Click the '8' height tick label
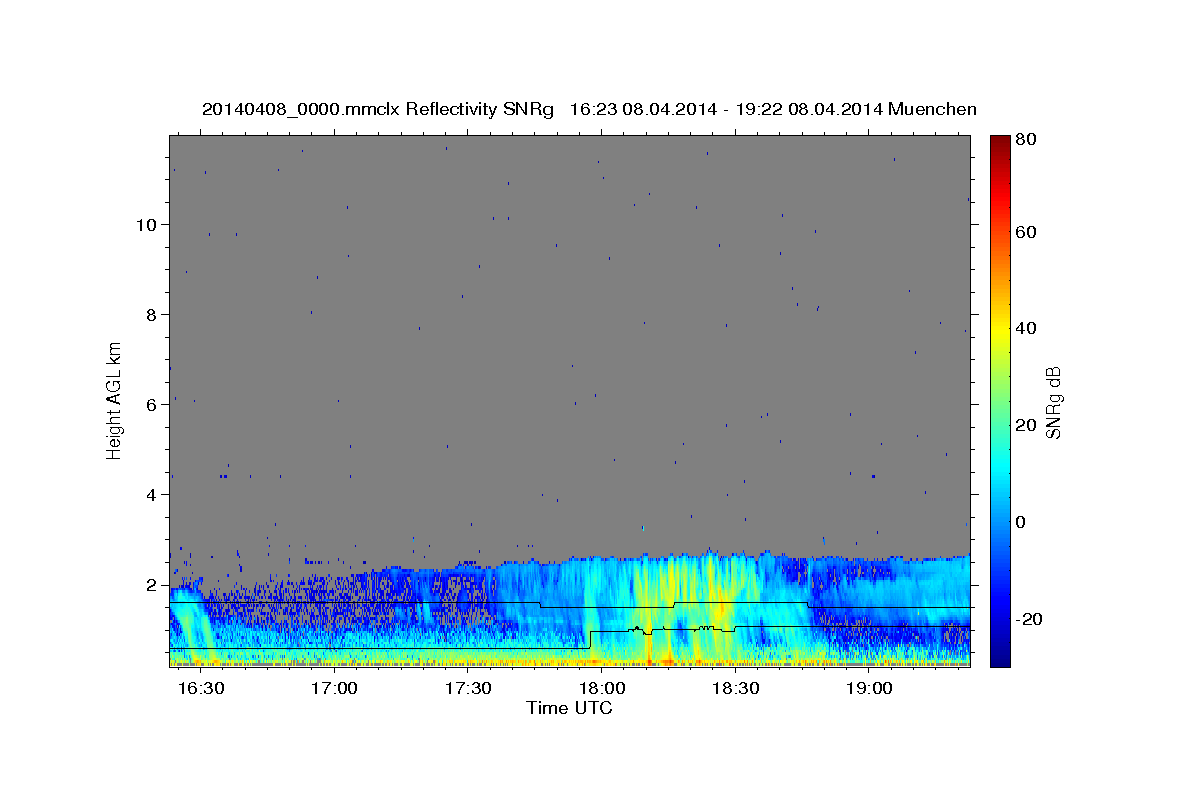 coord(153,314)
